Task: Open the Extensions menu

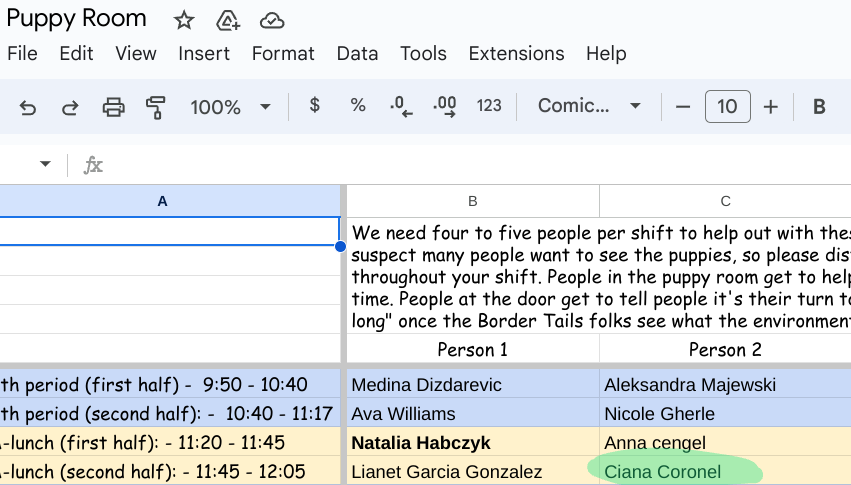Action: click(x=516, y=54)
